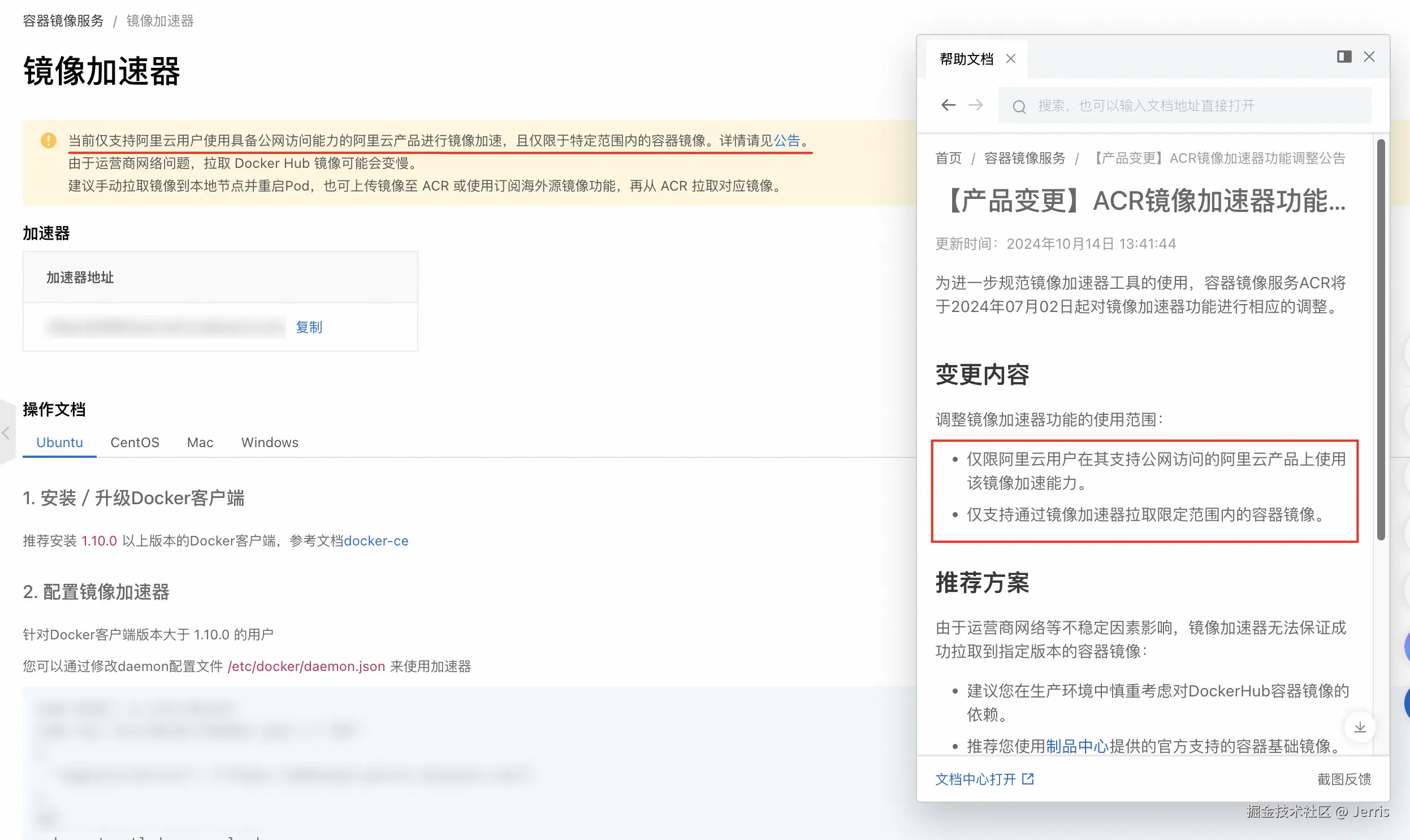Click the download arrow icon in the document

pyautogui.click(x=1360, y=728)
